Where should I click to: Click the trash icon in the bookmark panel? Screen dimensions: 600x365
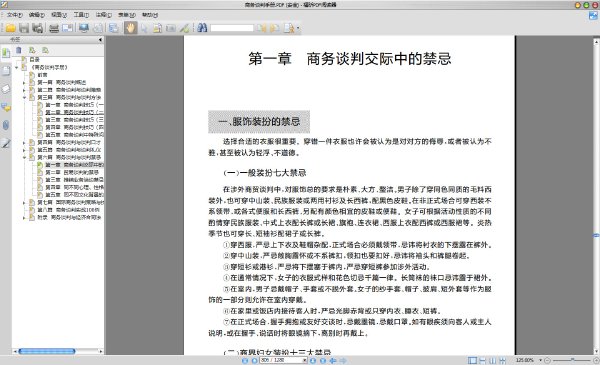tap(19, 50)
